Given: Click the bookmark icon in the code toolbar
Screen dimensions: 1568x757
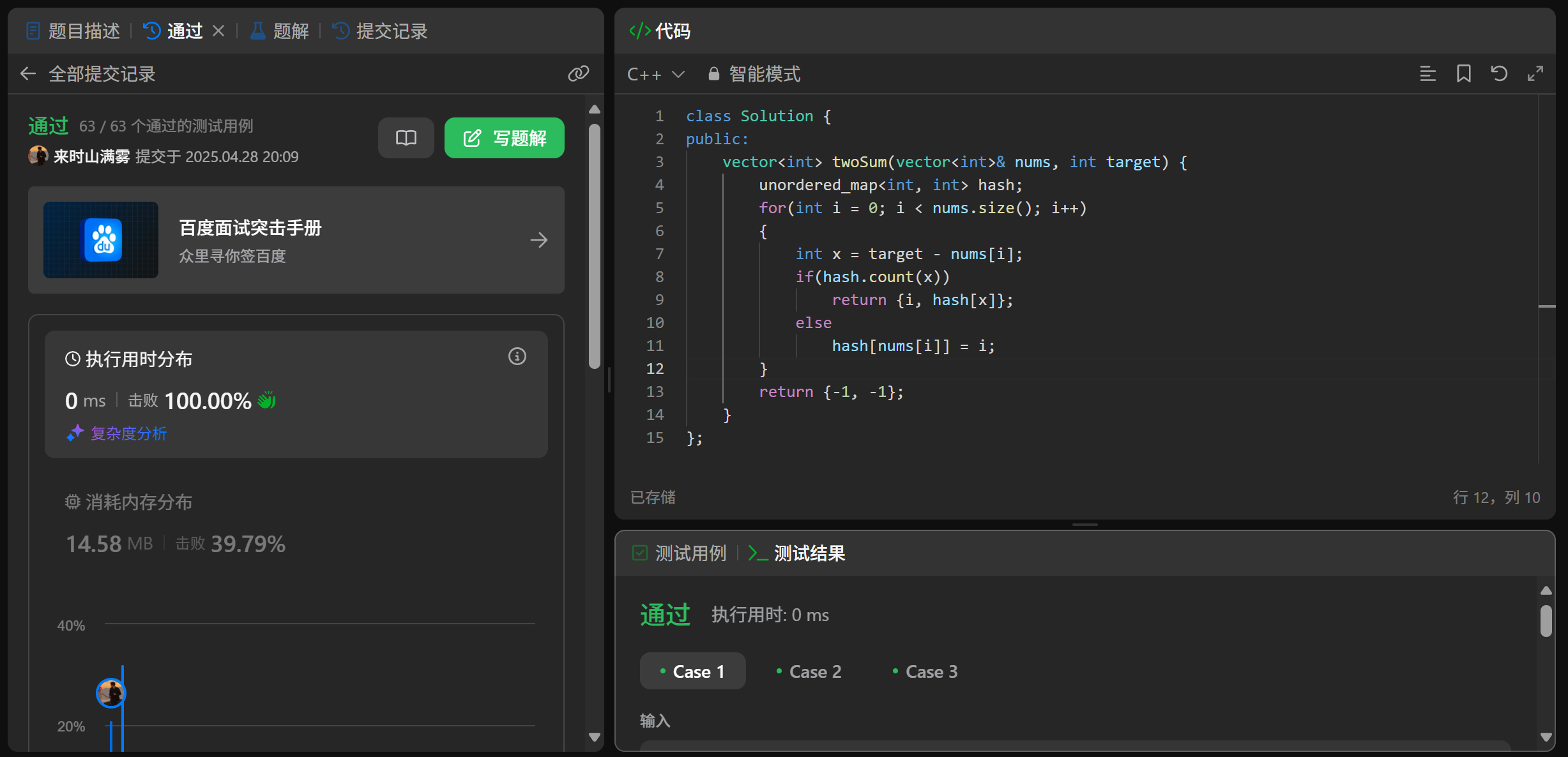Looking at the screenshot, I should click(x=1463, y=74).
